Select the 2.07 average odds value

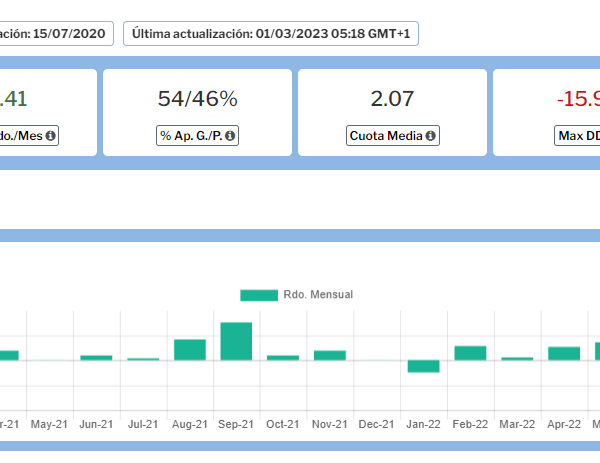click(392, 99)
